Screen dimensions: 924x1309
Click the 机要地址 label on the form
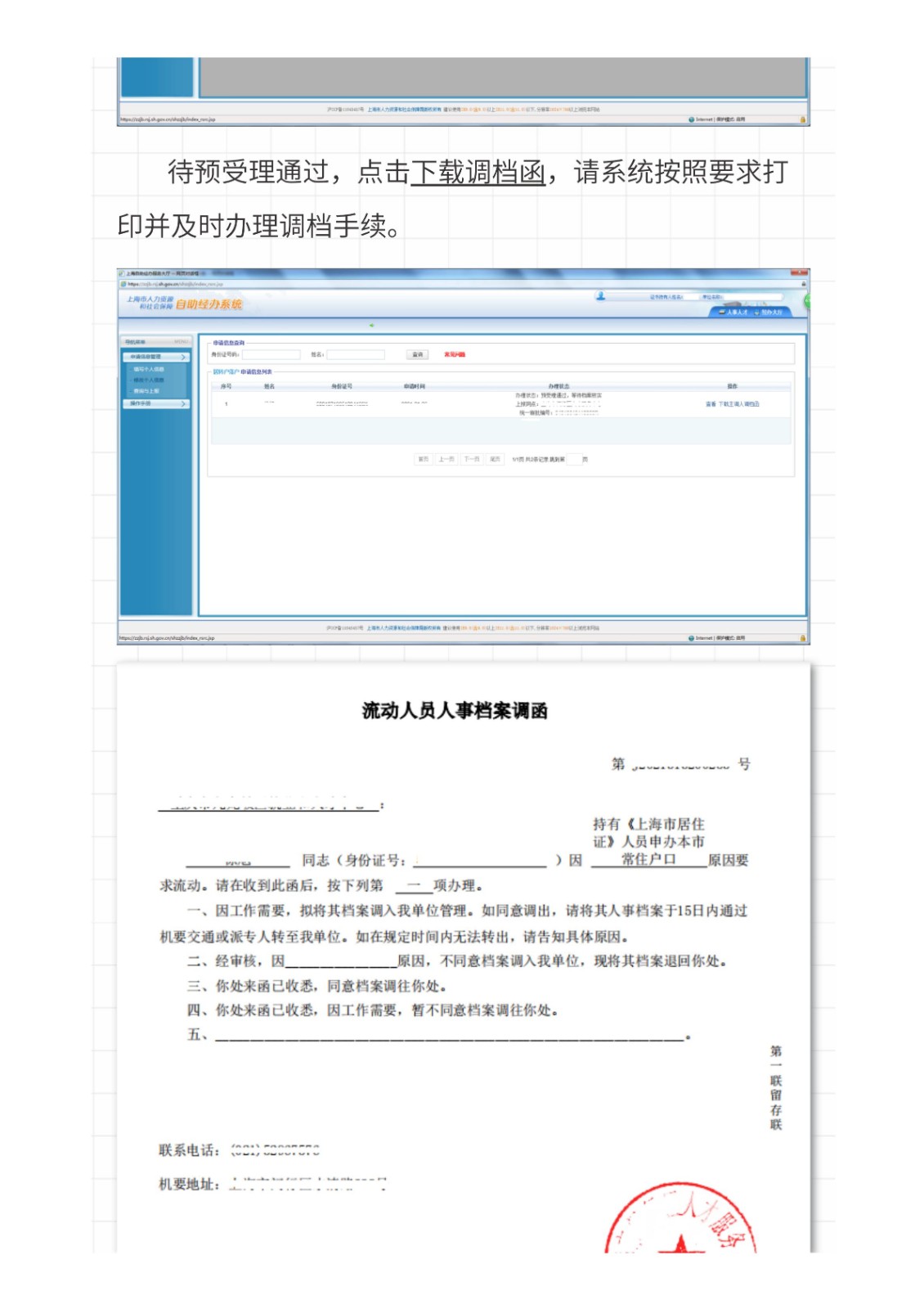[189, 1184]
